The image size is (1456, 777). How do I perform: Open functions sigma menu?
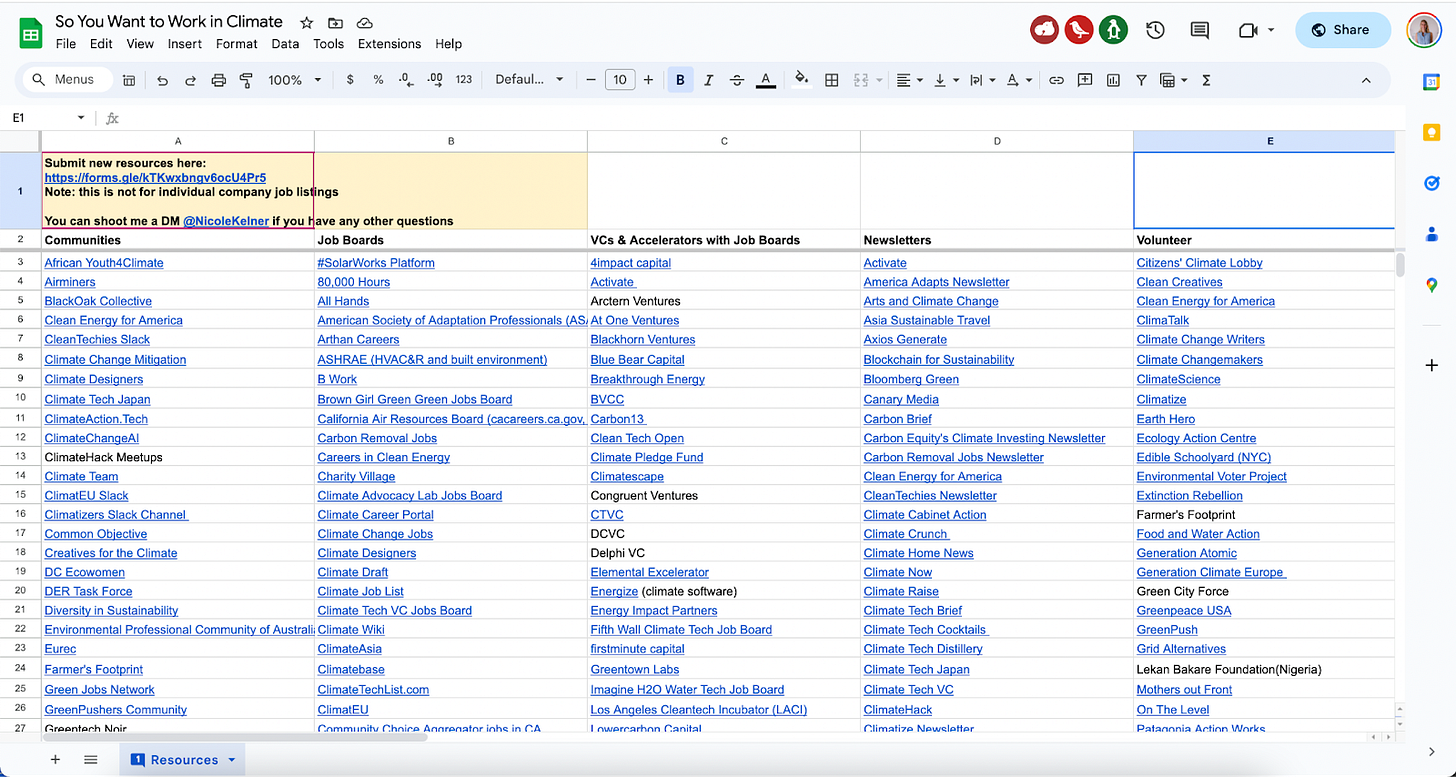[1206, 80]
